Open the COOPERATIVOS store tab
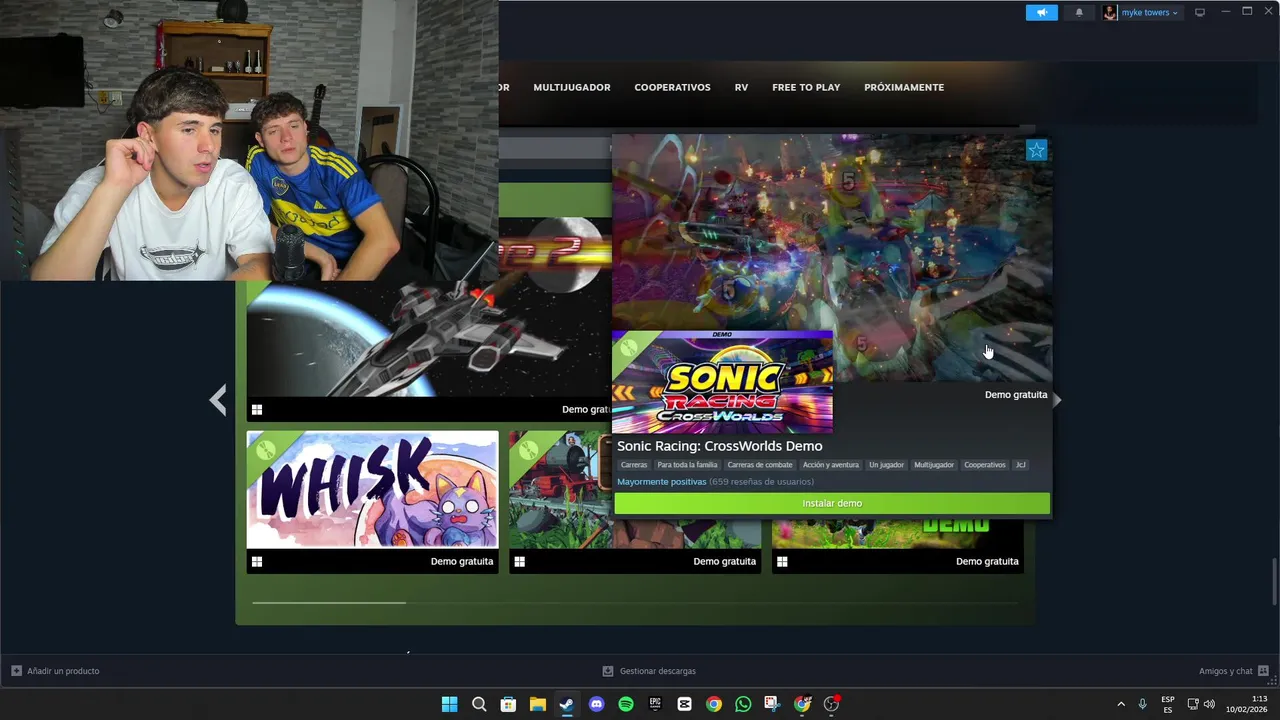Viewport: 1280px width, 720px height. pyautogui.click(x=672, y=88)
